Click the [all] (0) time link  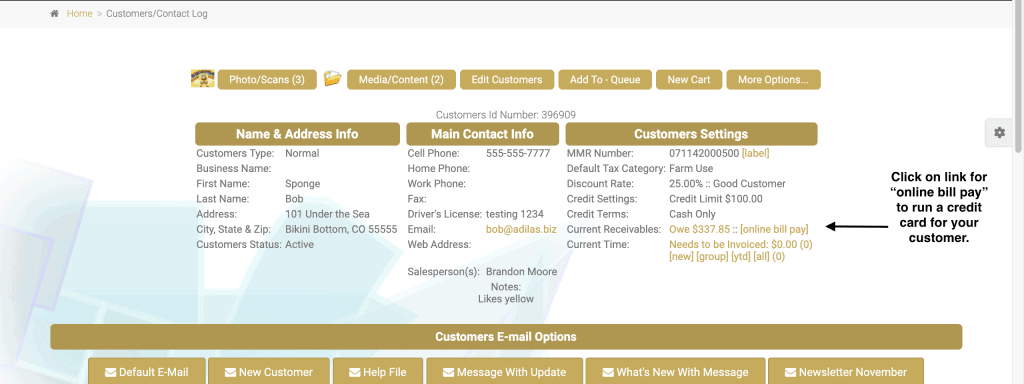click(x=769, y=257)
